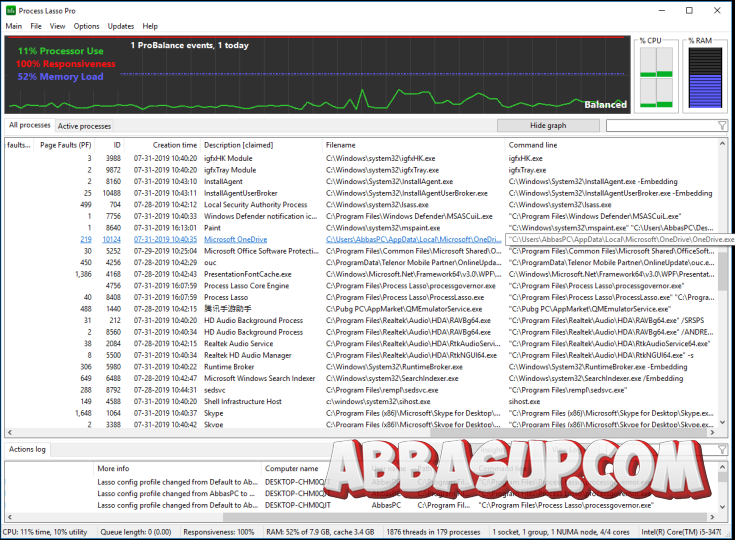Click 1876 threads in 179 processes status

point(433,532)
